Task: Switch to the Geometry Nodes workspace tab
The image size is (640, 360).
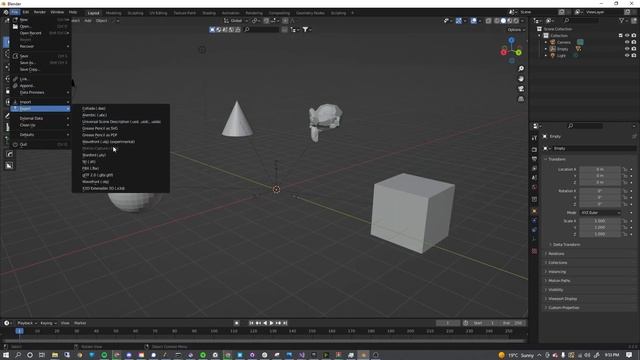Action: 310,13
